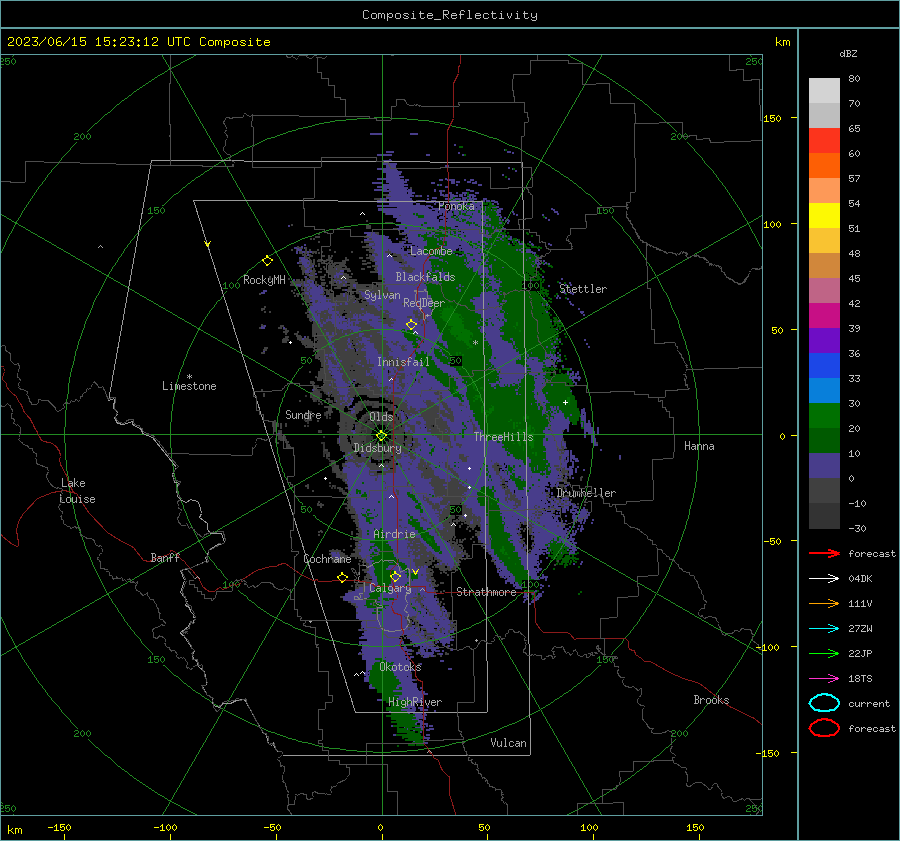
Task: Click the light gray 80 dBZ swatch
Action: pos(824,90)
